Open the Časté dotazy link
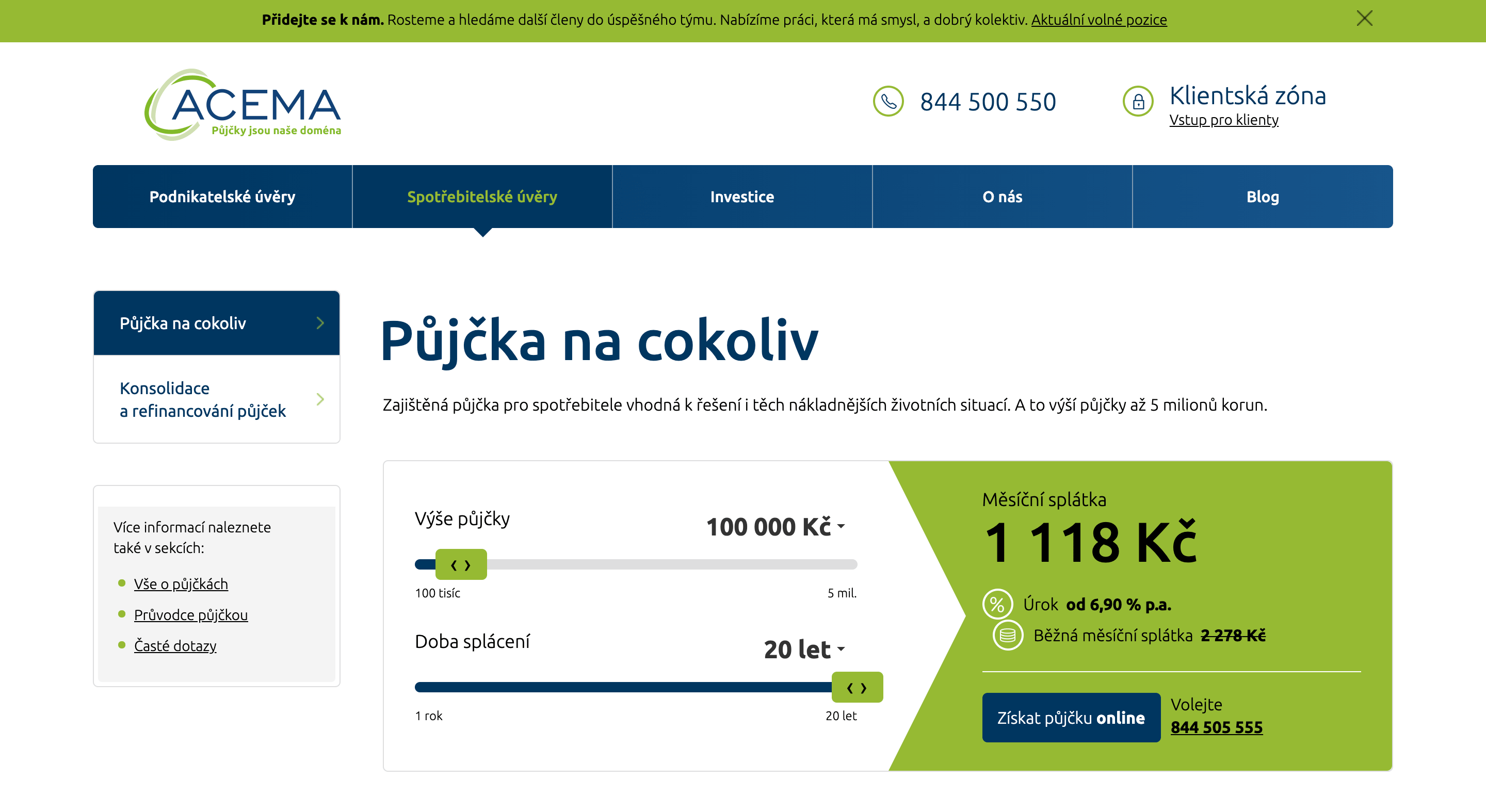Image resolution: width=1486 pixels, height=812 pixels. (x=175, y=645)
